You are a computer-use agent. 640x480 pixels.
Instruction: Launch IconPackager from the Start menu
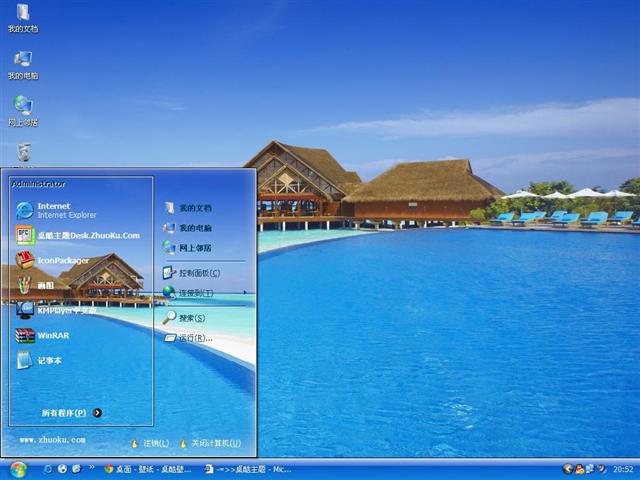[52, 260]
